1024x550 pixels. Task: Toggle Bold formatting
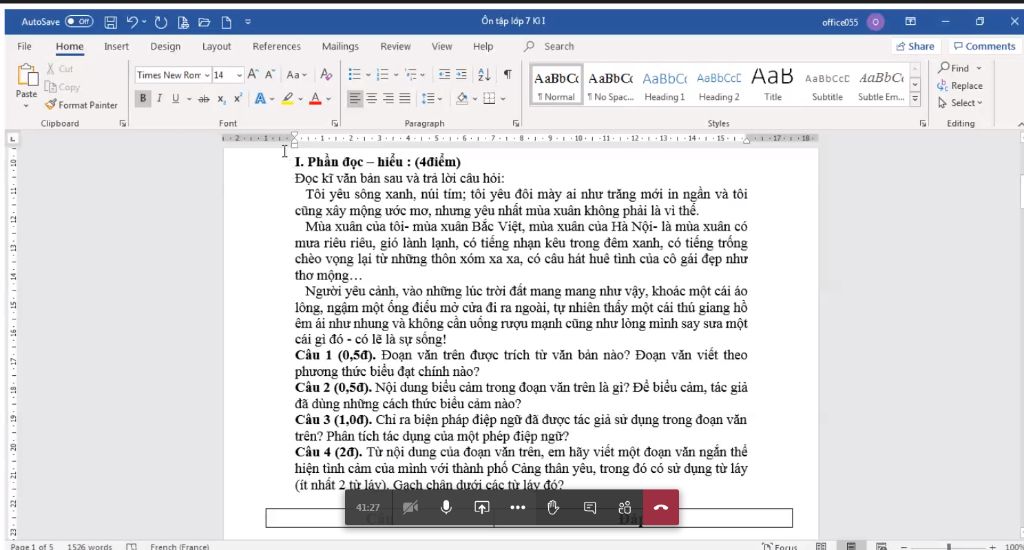142,99
